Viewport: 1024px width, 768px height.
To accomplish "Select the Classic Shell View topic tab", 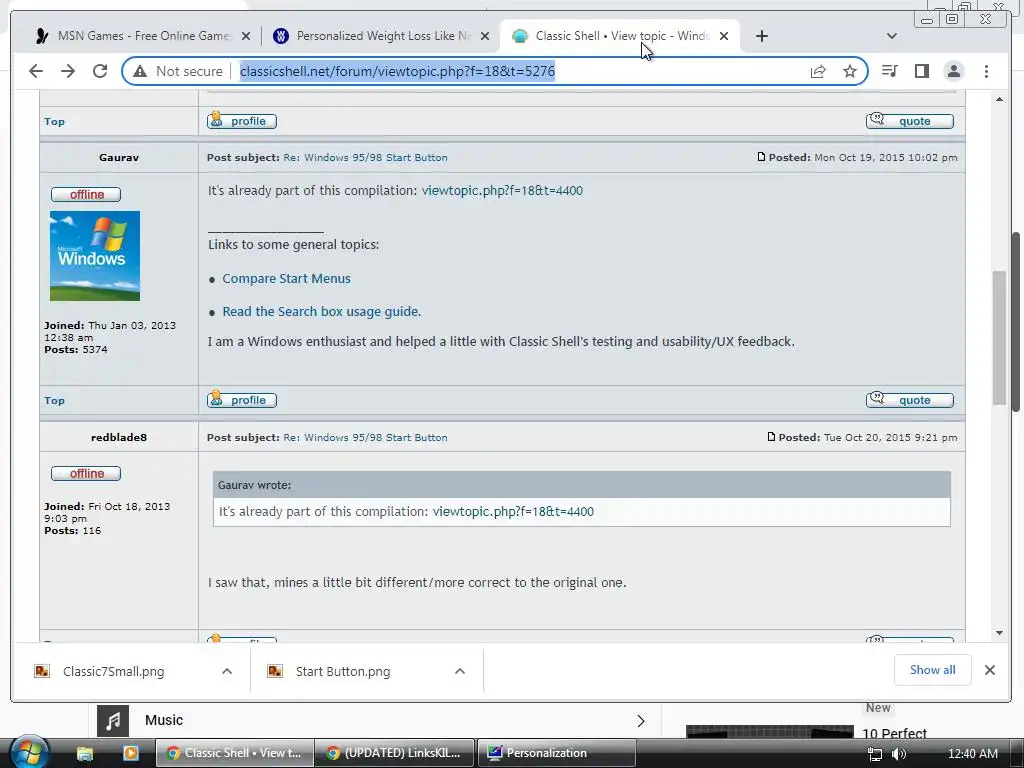I will pyautogui.click(x=619, y=36).
